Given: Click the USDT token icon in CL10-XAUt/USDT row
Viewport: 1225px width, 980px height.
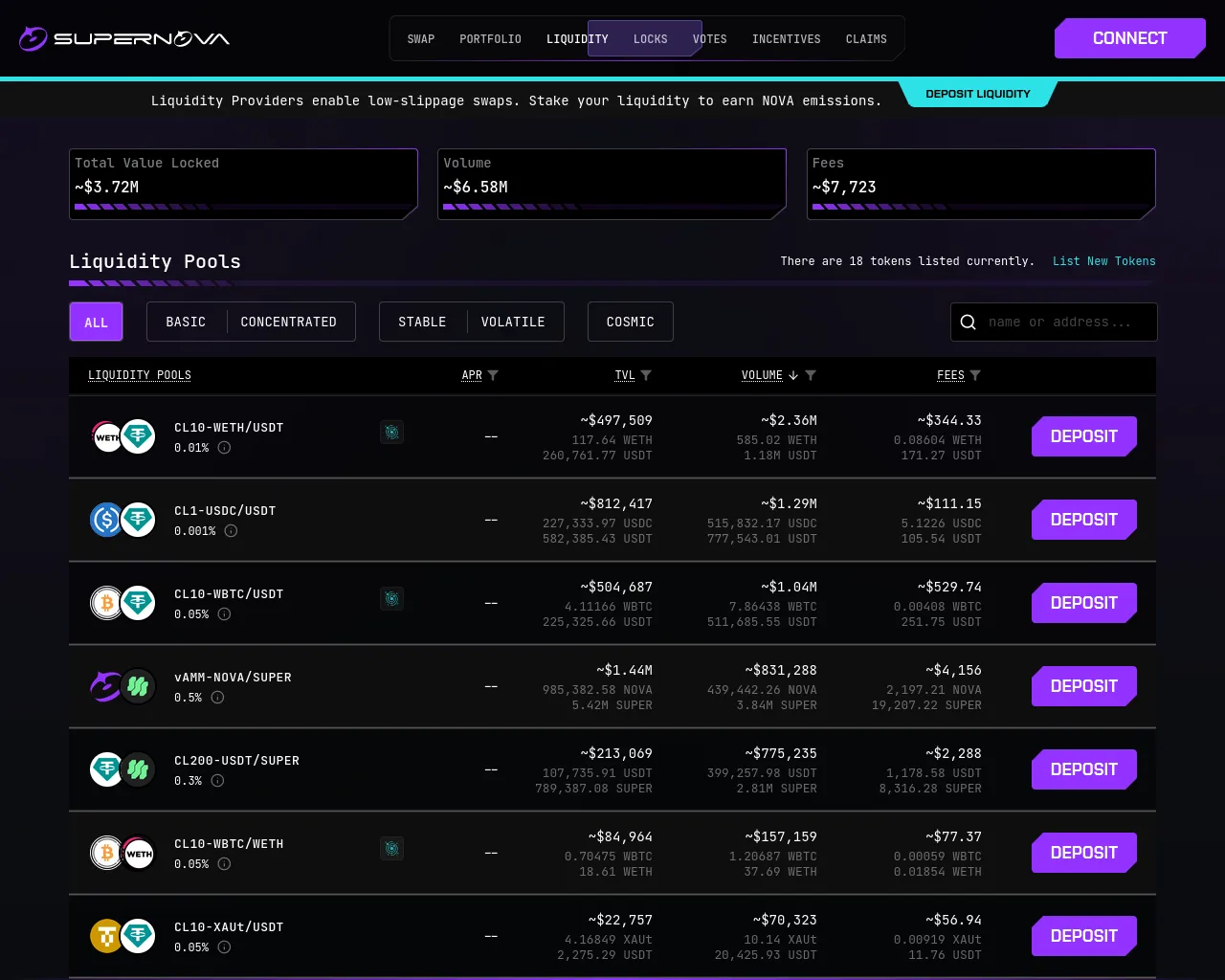Looking at the screenshot, I should (x=138, y=936).
